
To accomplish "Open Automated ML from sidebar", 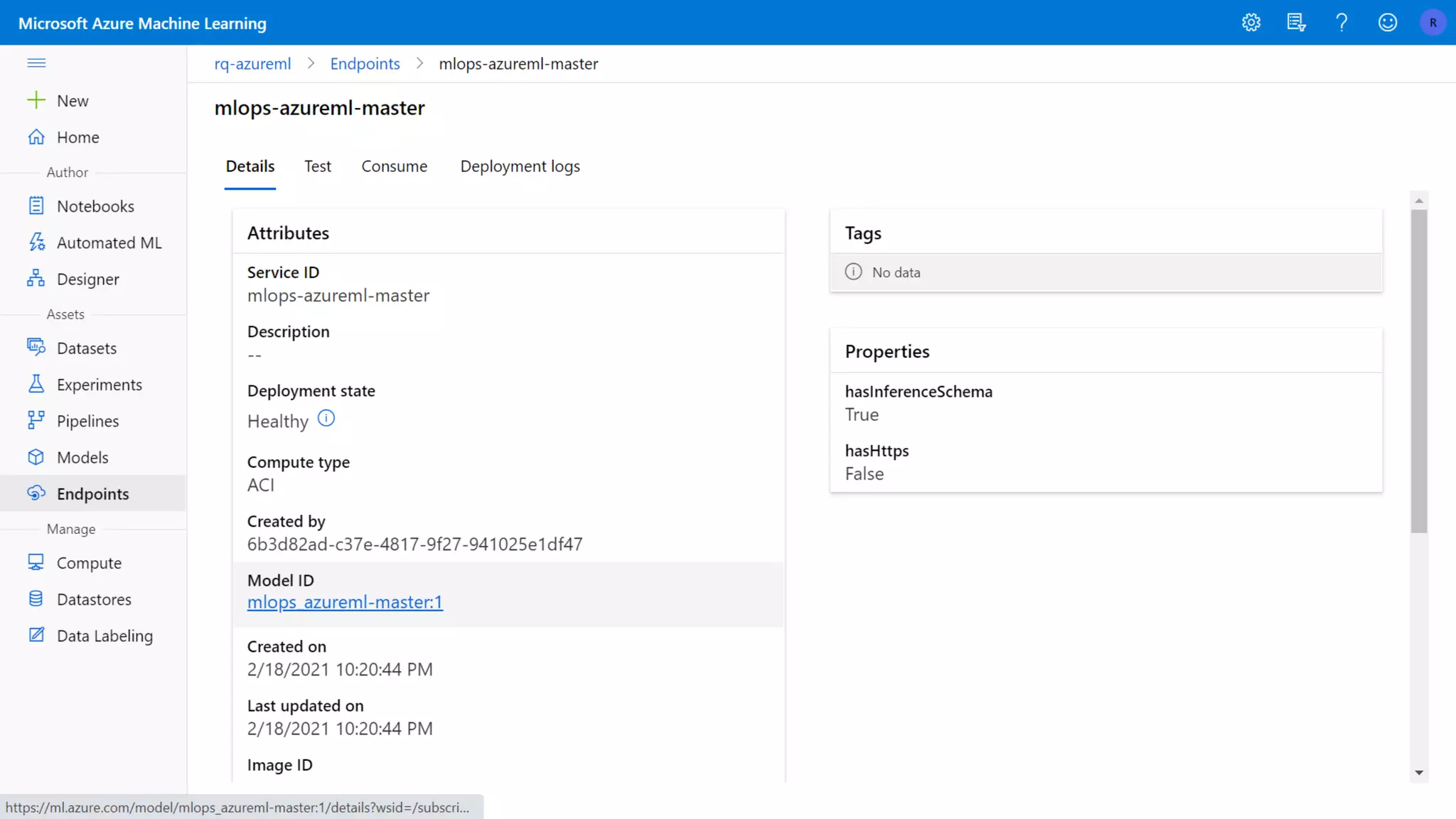I will tap(109, 242).
